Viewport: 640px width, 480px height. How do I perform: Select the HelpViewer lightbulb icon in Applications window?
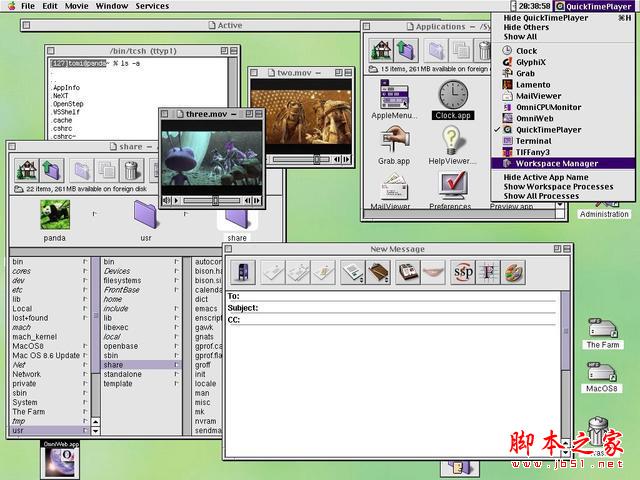coord(451,140)
